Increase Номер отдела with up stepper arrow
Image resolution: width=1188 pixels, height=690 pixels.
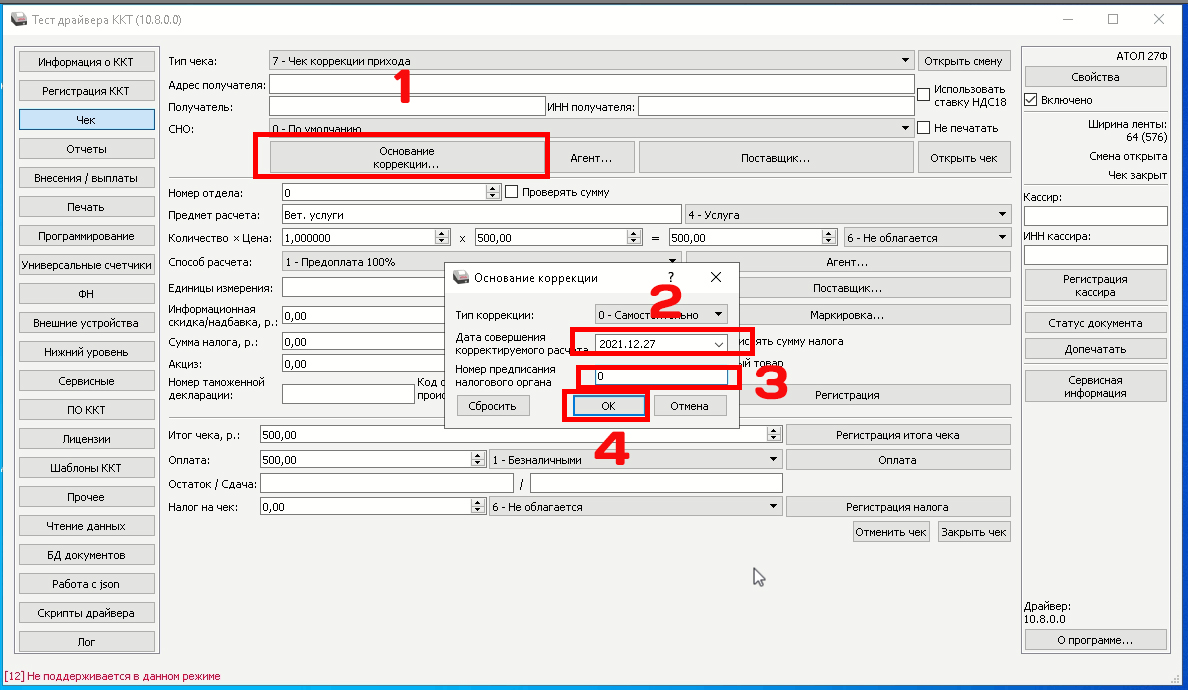493,189
